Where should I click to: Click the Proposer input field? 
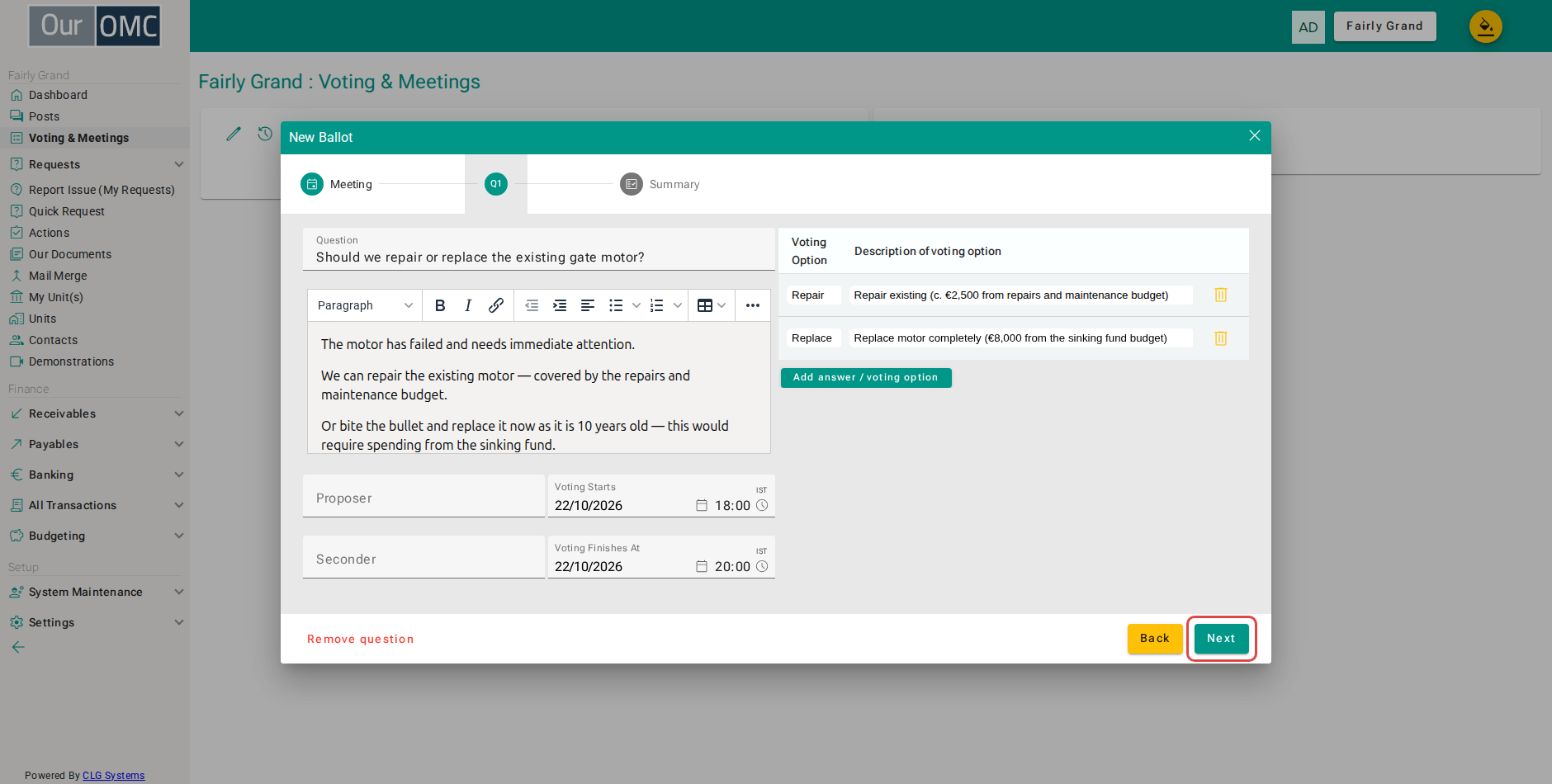[x=423, y=496]
